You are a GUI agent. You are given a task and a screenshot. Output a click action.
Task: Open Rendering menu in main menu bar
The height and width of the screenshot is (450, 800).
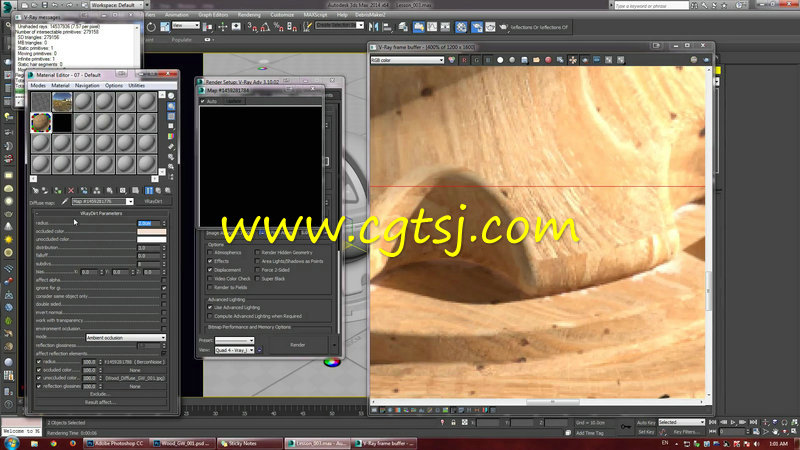(x=249, y=15)
